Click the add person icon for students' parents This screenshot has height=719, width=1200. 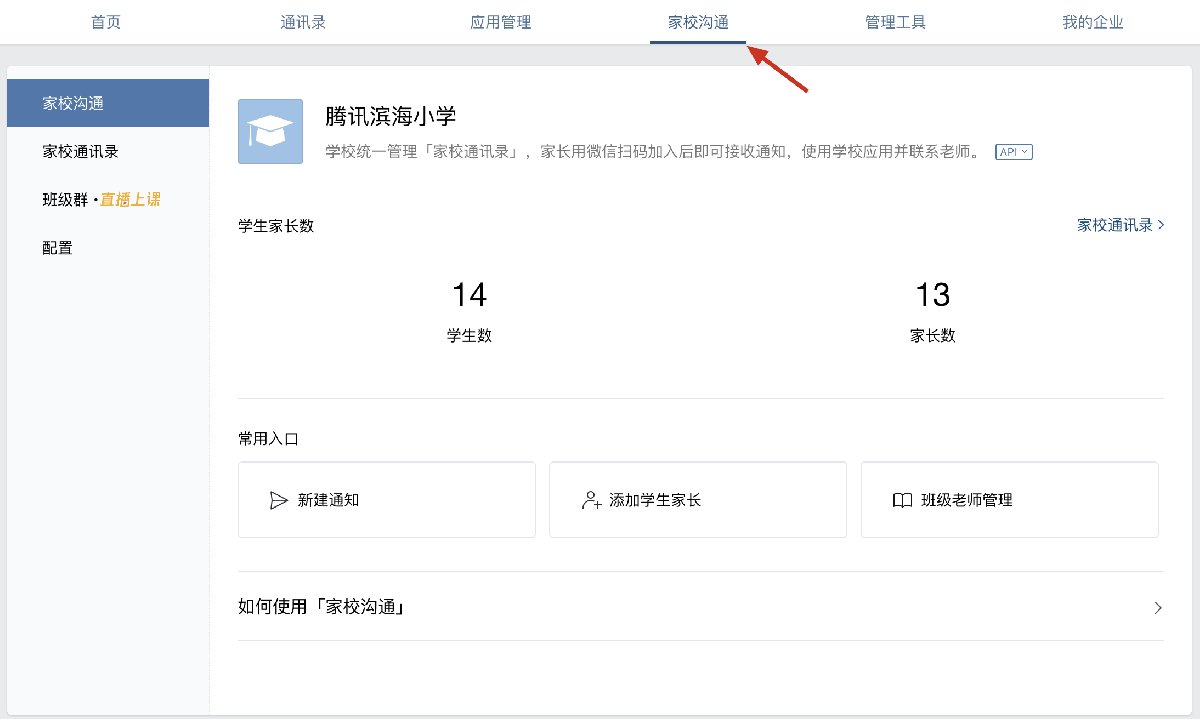pyautogui.click(x=591, y=500)
